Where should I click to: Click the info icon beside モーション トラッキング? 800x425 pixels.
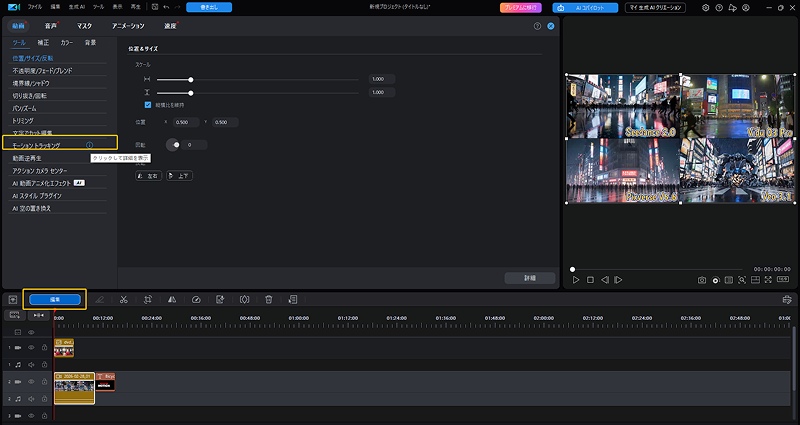(x=89, y=145)
